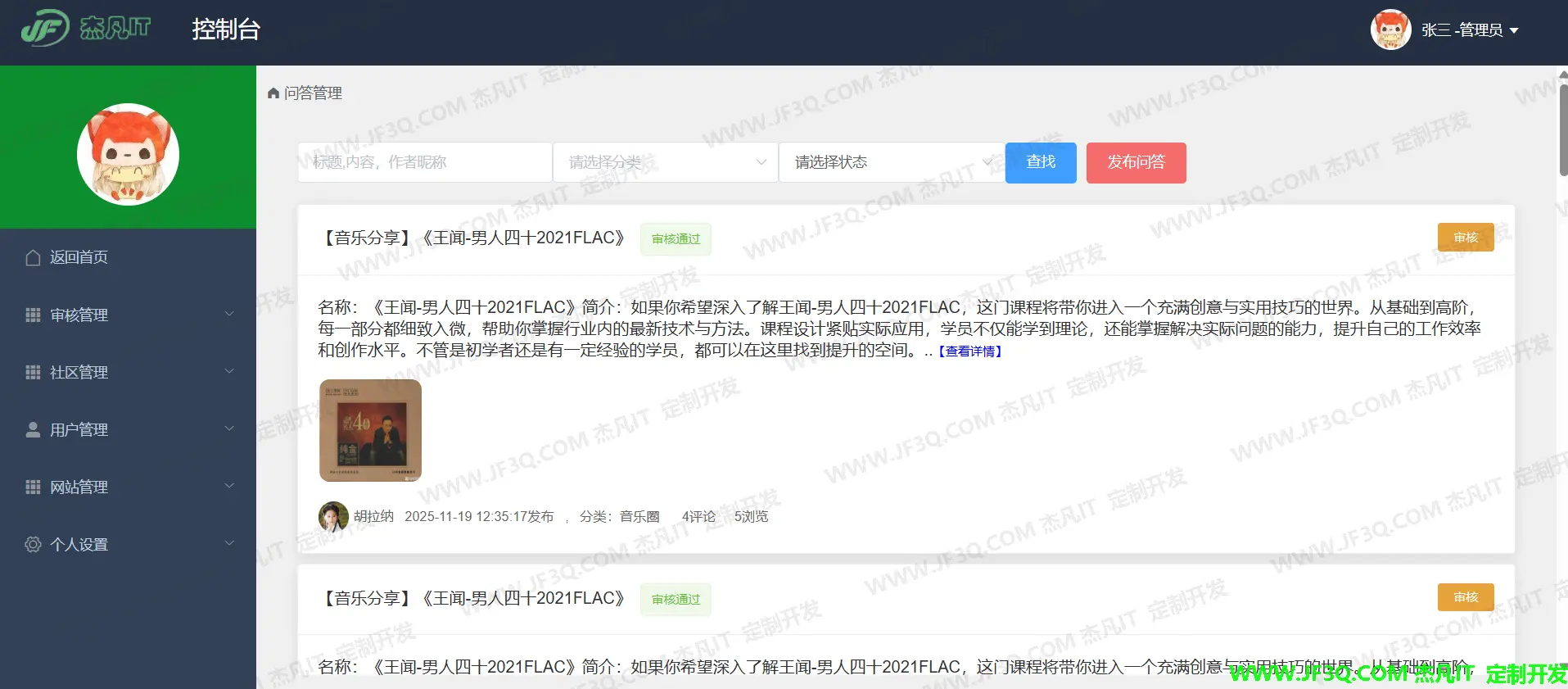Click the house icon for 返回首页
The width and height of the screenshot is (1568, 689).
33,257
